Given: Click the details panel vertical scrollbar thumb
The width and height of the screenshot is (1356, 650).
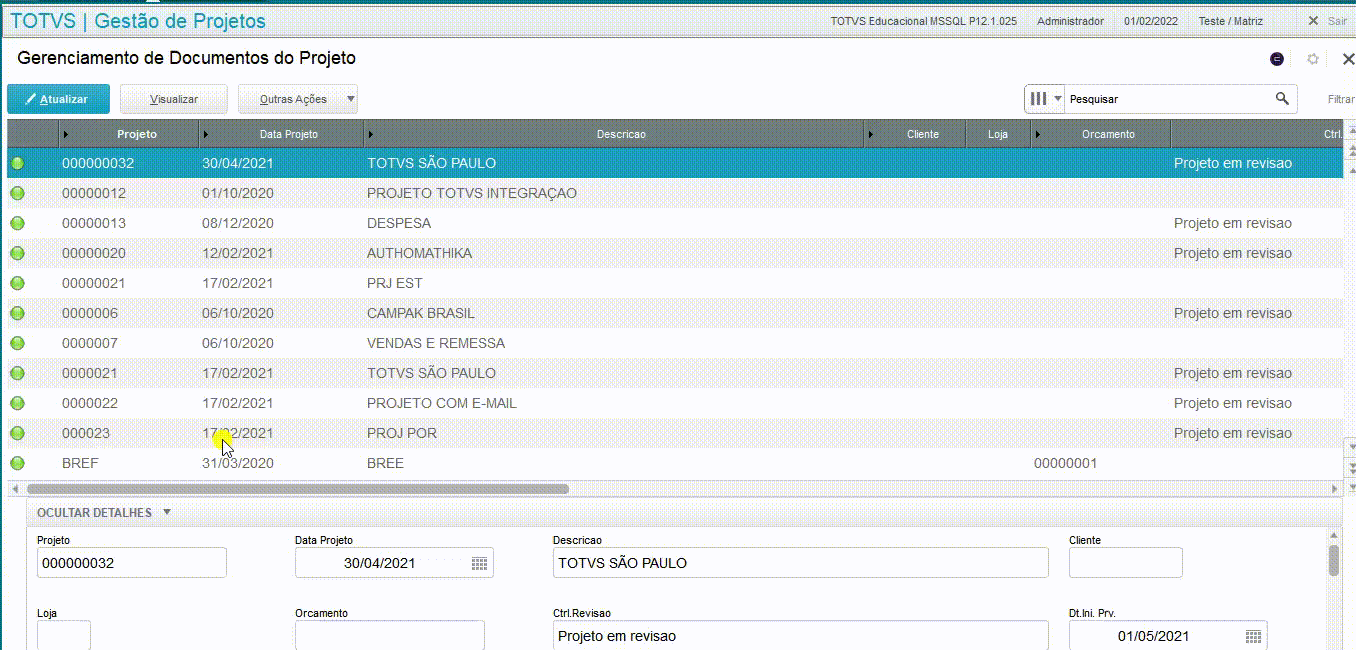Looking at the screenshot, I should click(x=1334, y=560).
